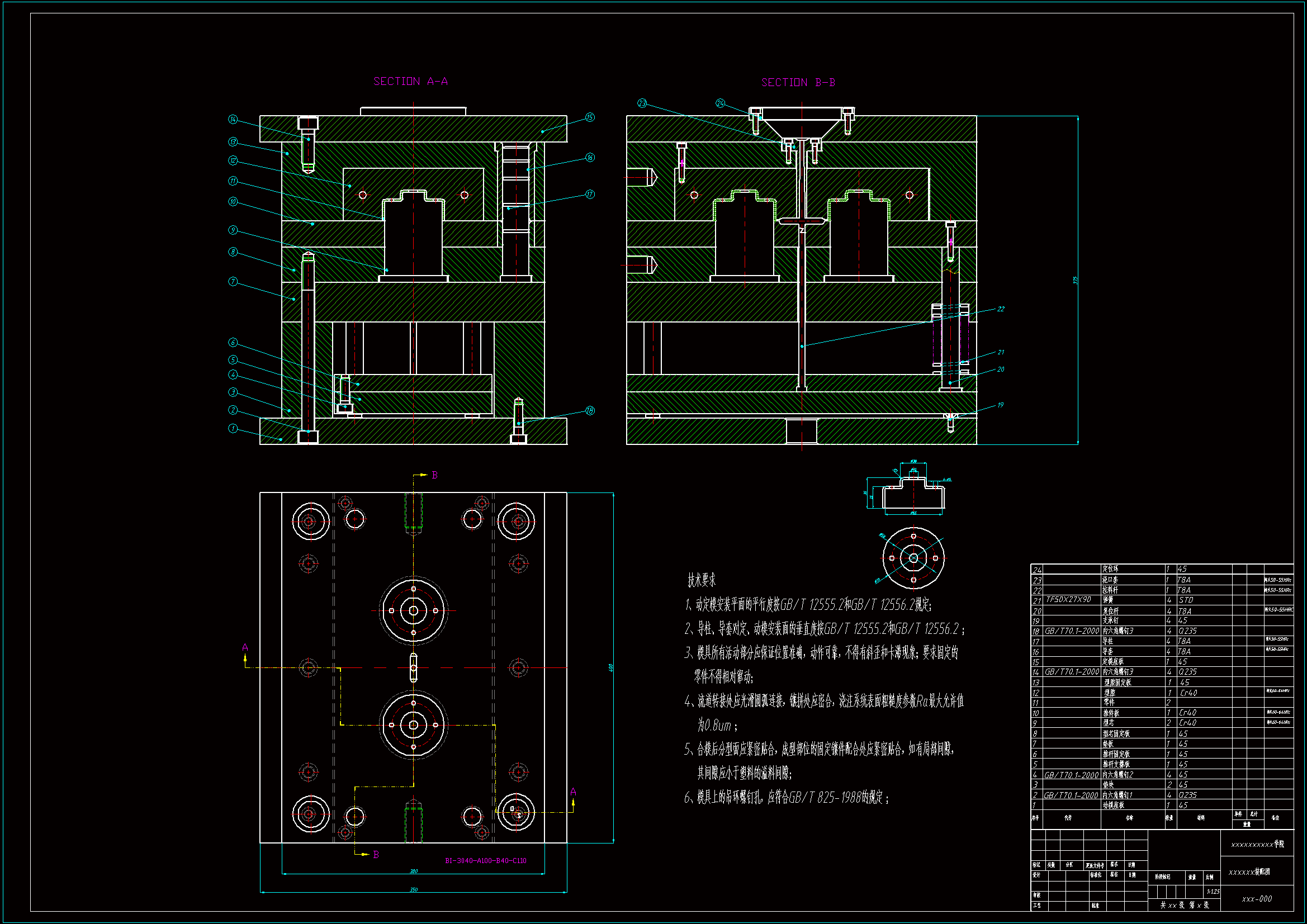Click part balloon number 16
Screen dimensions: 1307x924
(x=590, y=157)
